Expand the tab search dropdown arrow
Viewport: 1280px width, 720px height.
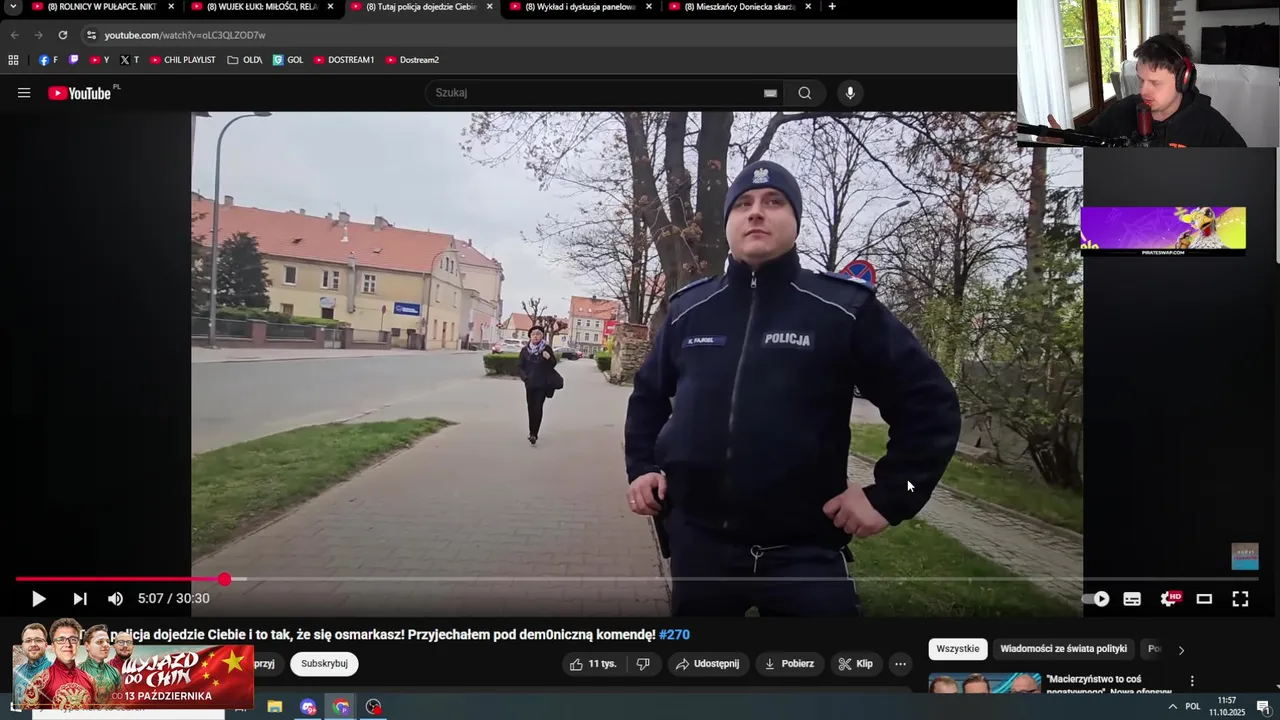point(13,7)
